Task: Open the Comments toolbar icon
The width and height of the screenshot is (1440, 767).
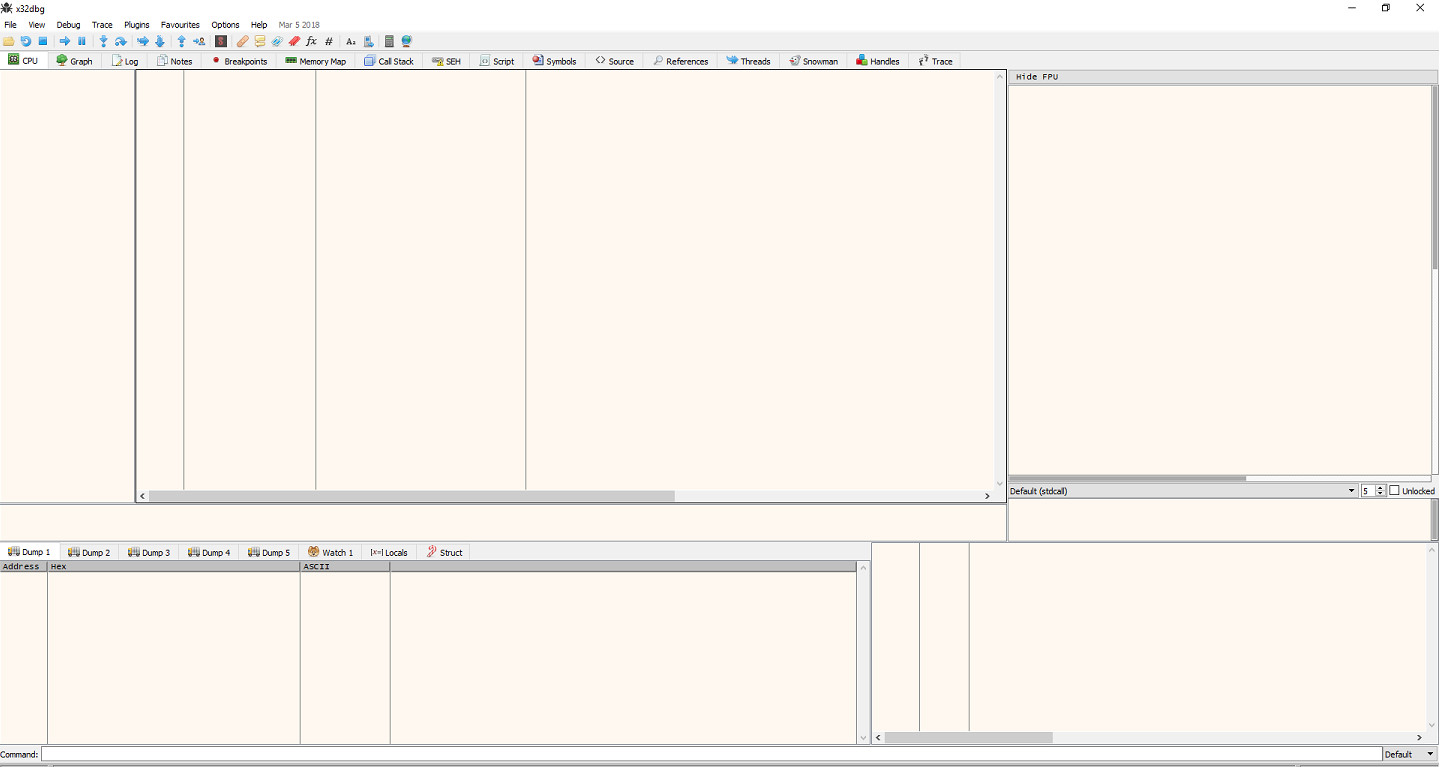Action: pos(260,41)
